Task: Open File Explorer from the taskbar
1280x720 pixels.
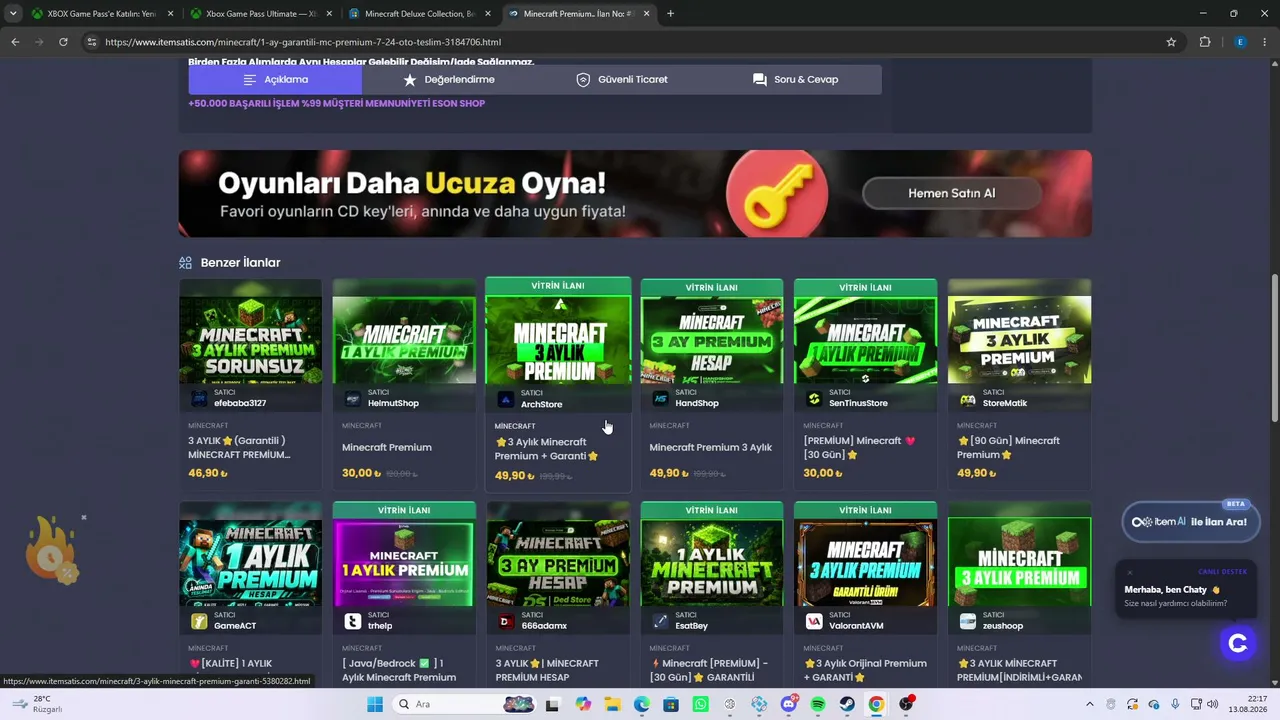Action: click(612, 704)
